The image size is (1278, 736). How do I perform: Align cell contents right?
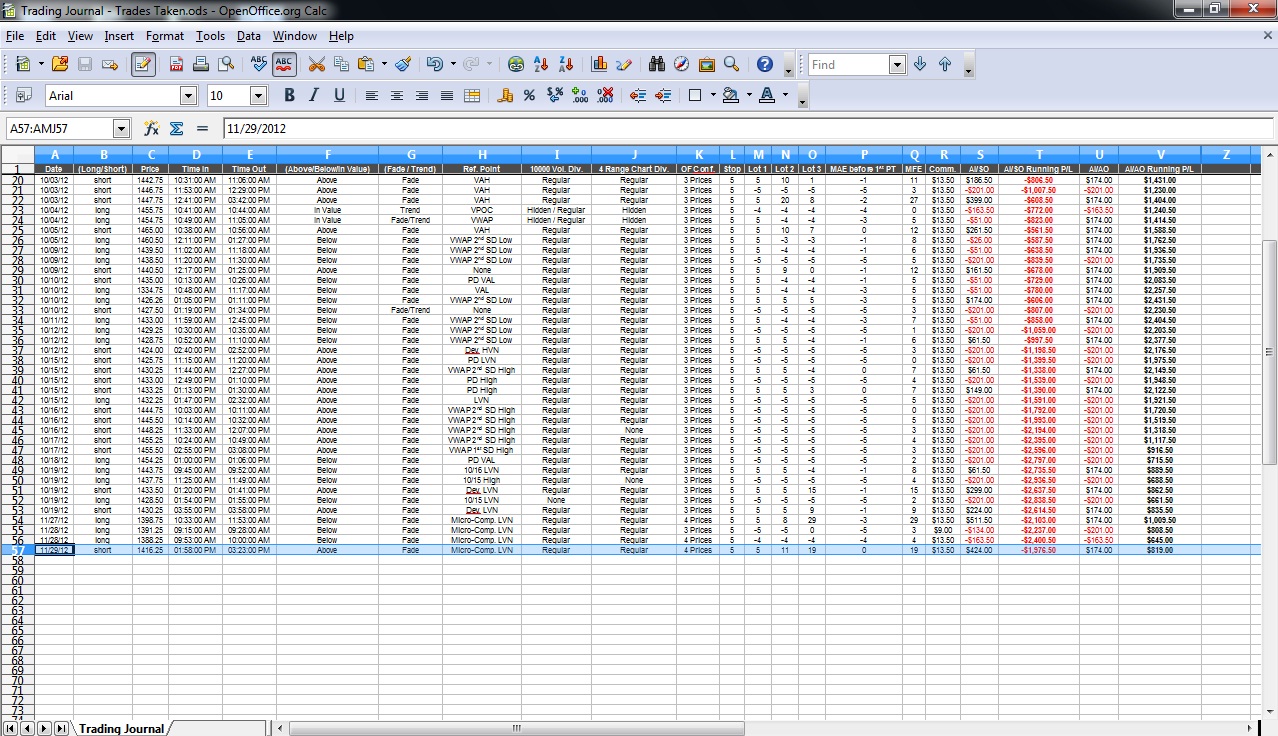coord(422,95)
